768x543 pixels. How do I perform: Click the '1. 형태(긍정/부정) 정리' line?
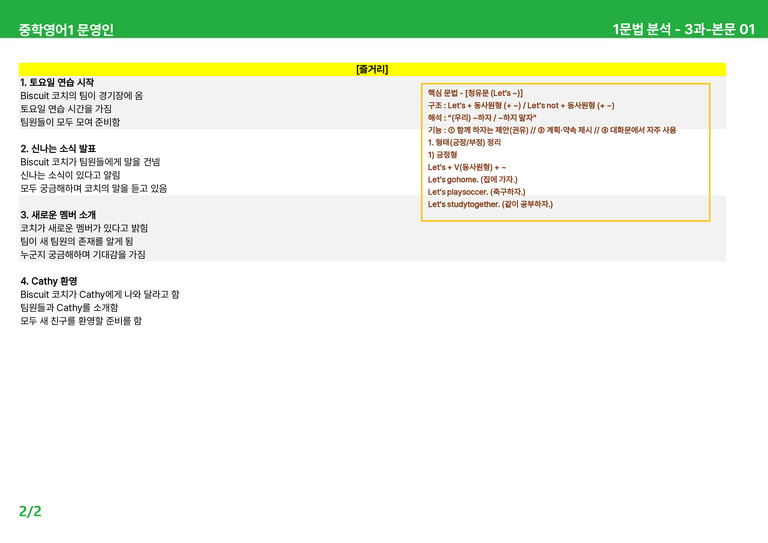[464, 142]
